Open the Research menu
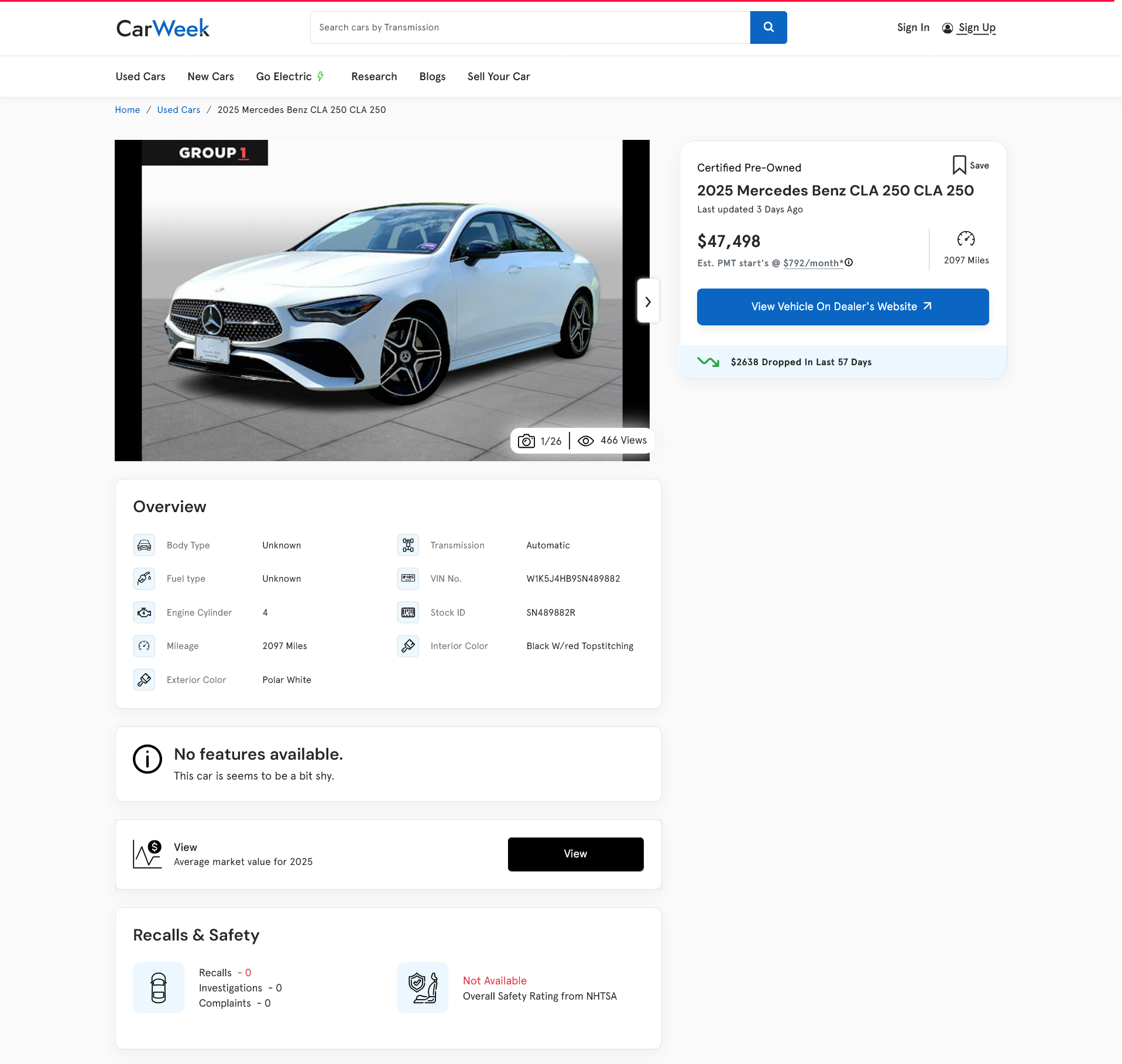The image size is (1122, 1064). tap(374, 77)
